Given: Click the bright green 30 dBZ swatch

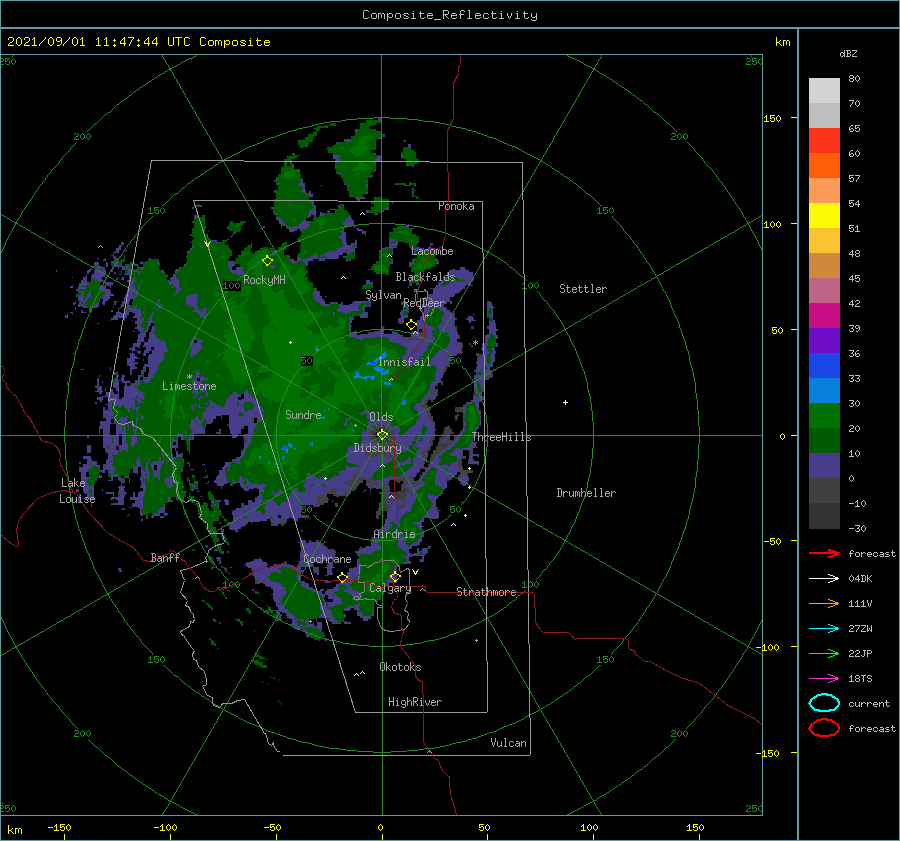Looking at the screenshot, I should point(824,415).
